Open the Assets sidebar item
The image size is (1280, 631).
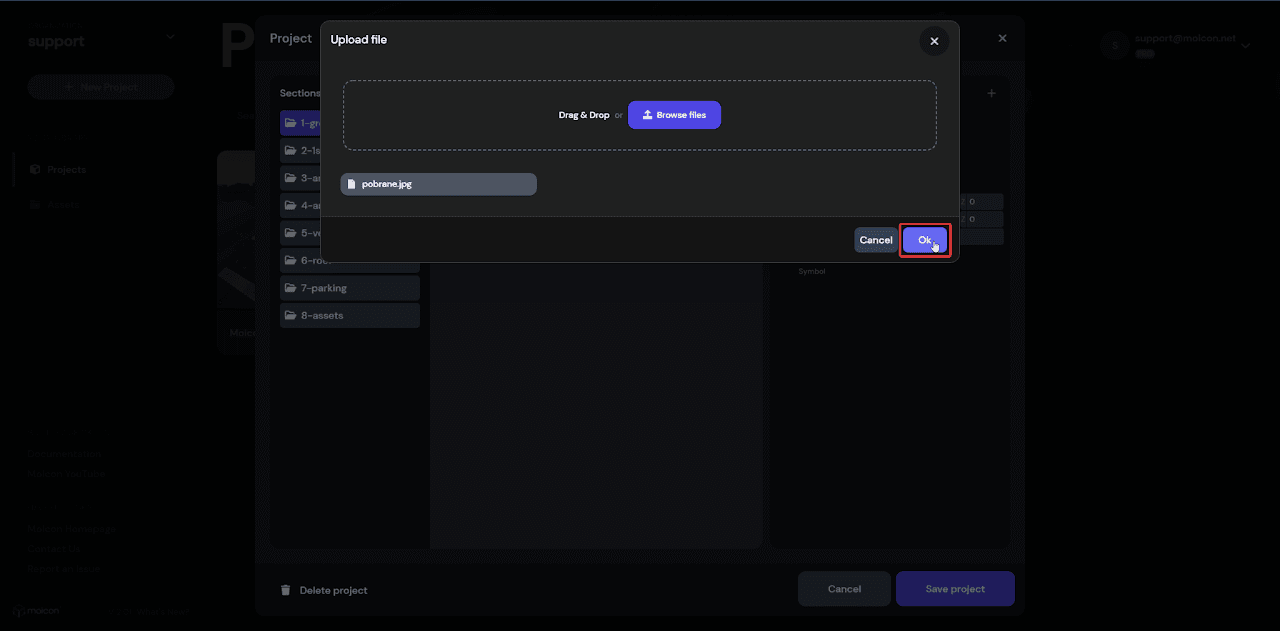pyautogui.click(x=62, y=204)
